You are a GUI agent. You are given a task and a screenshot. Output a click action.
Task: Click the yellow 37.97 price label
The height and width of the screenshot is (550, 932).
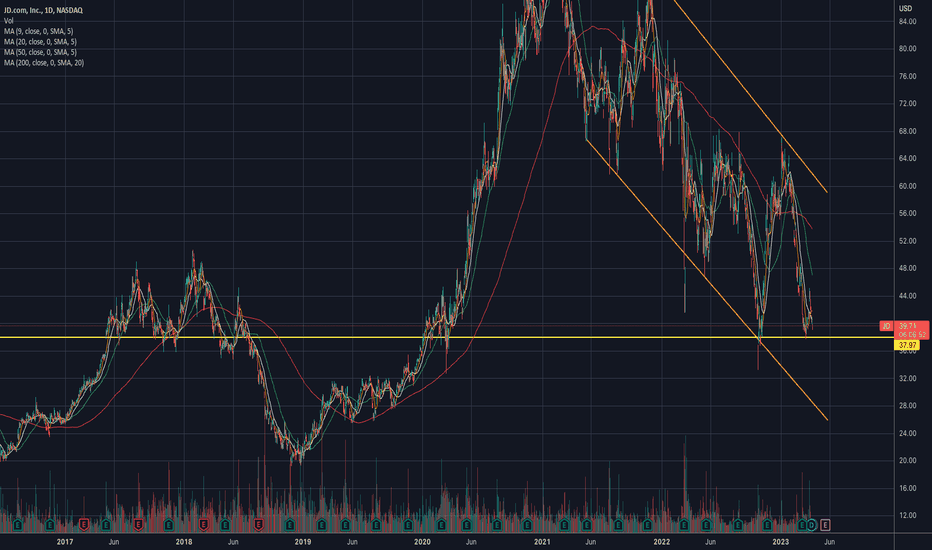click(x=907, y=345)
